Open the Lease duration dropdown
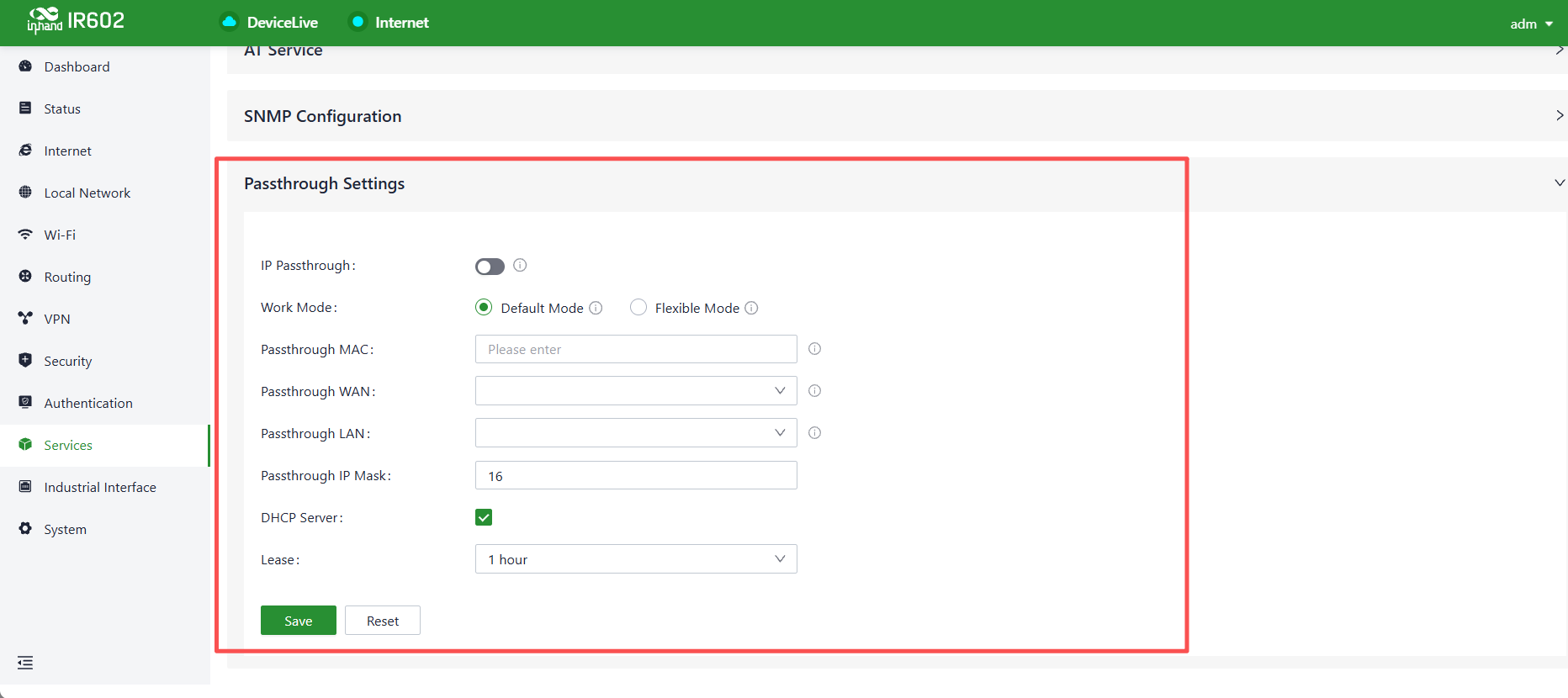Viewport: 1568px width, 698px height. (x=636, y=559)
